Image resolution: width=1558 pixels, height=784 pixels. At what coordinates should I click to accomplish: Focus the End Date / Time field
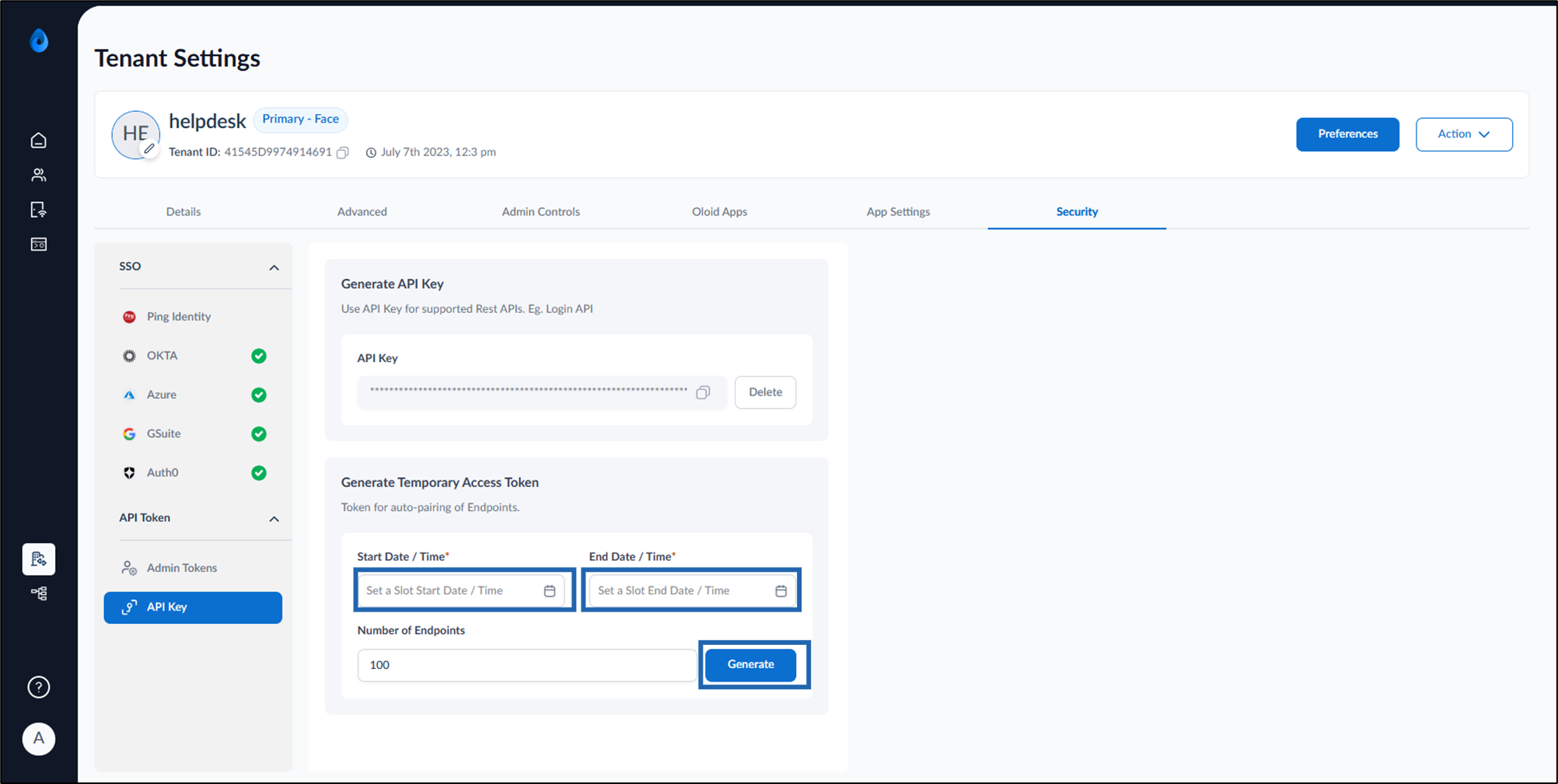tap(692, 591)
